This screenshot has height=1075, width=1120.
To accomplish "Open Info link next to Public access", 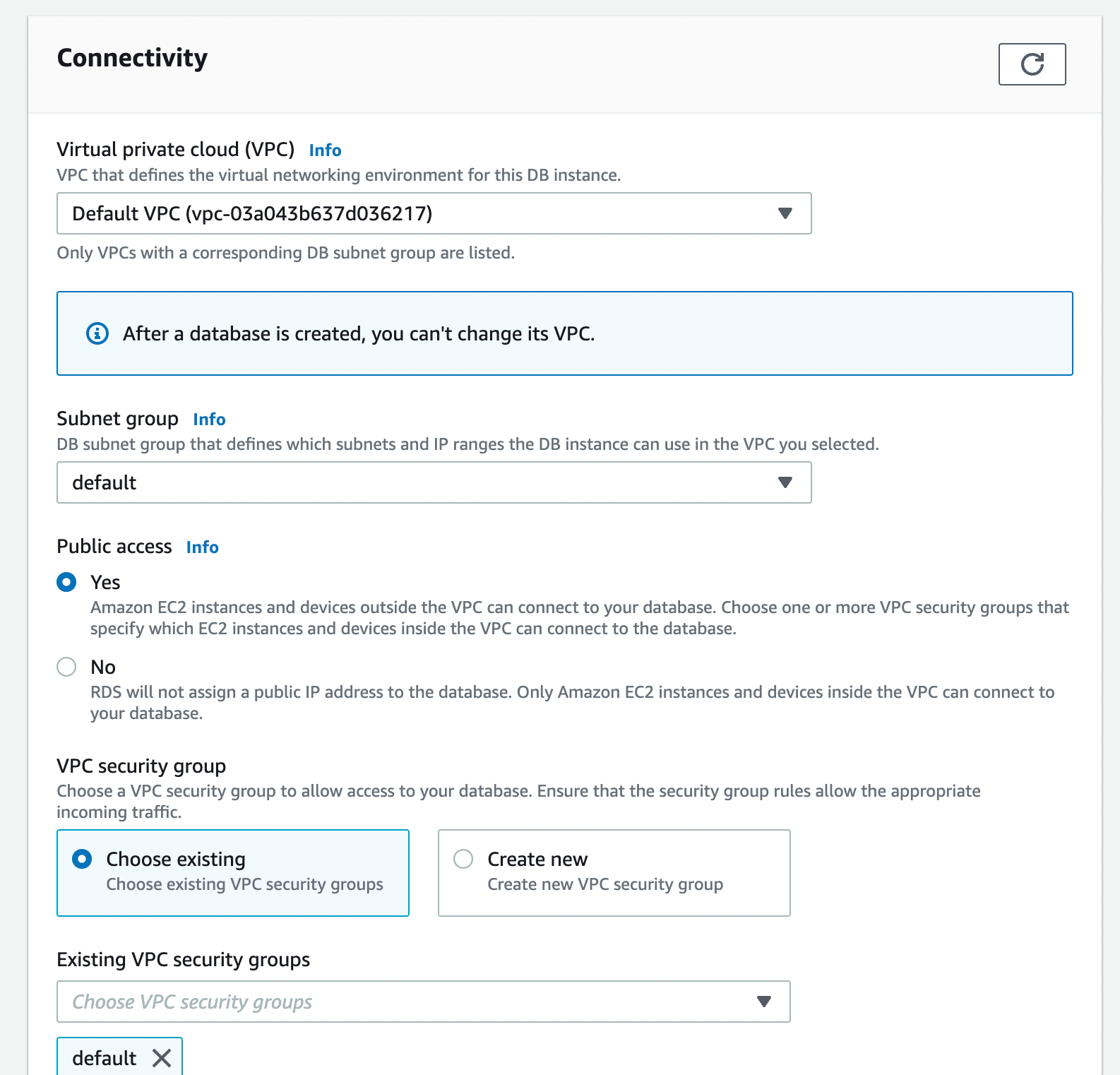I will tap(202, 547).
